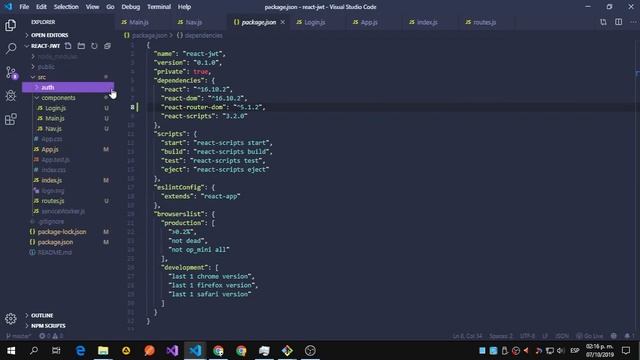Change the UTF-8 encoding setting
The width and height of the screenshot is (640, 360).
[x=527, y=336]
